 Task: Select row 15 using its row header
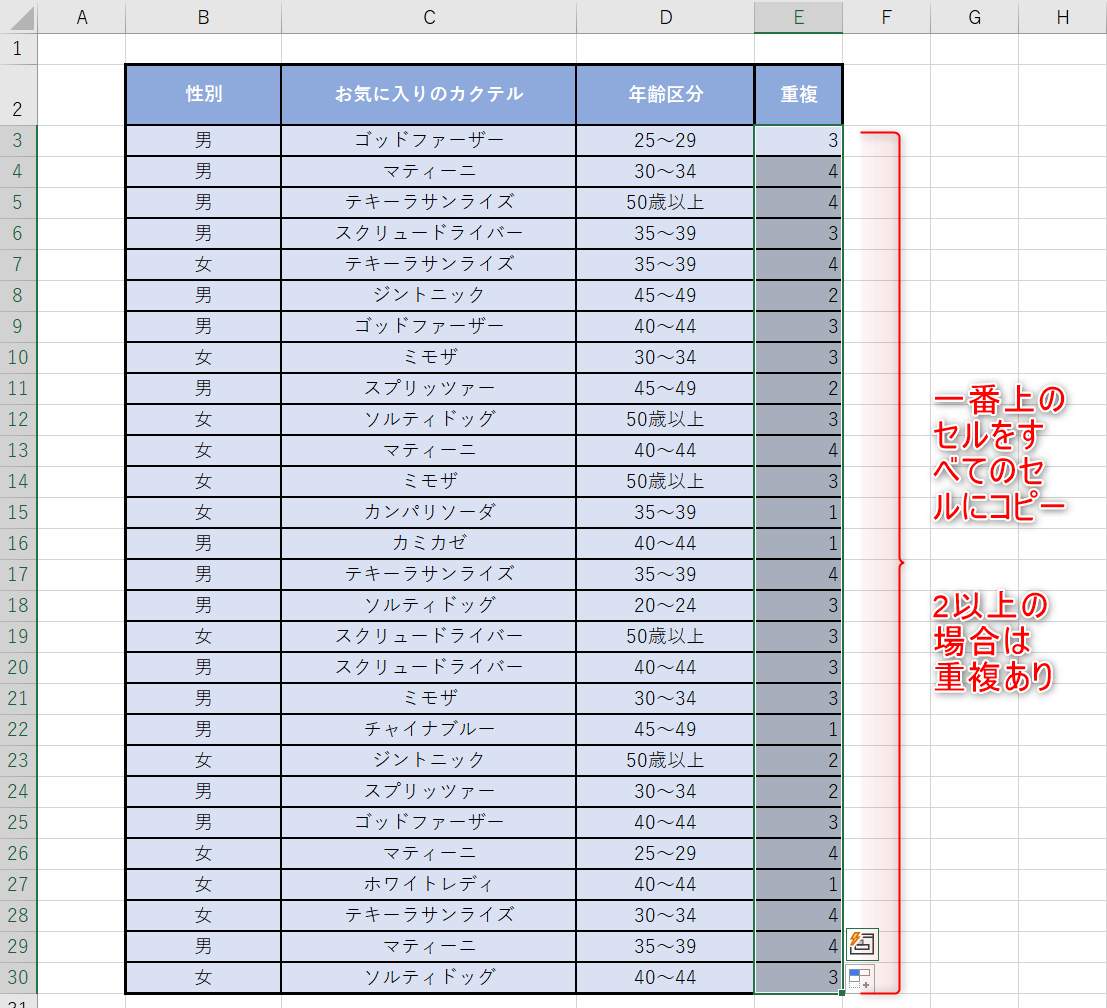[x=18, y=512]
